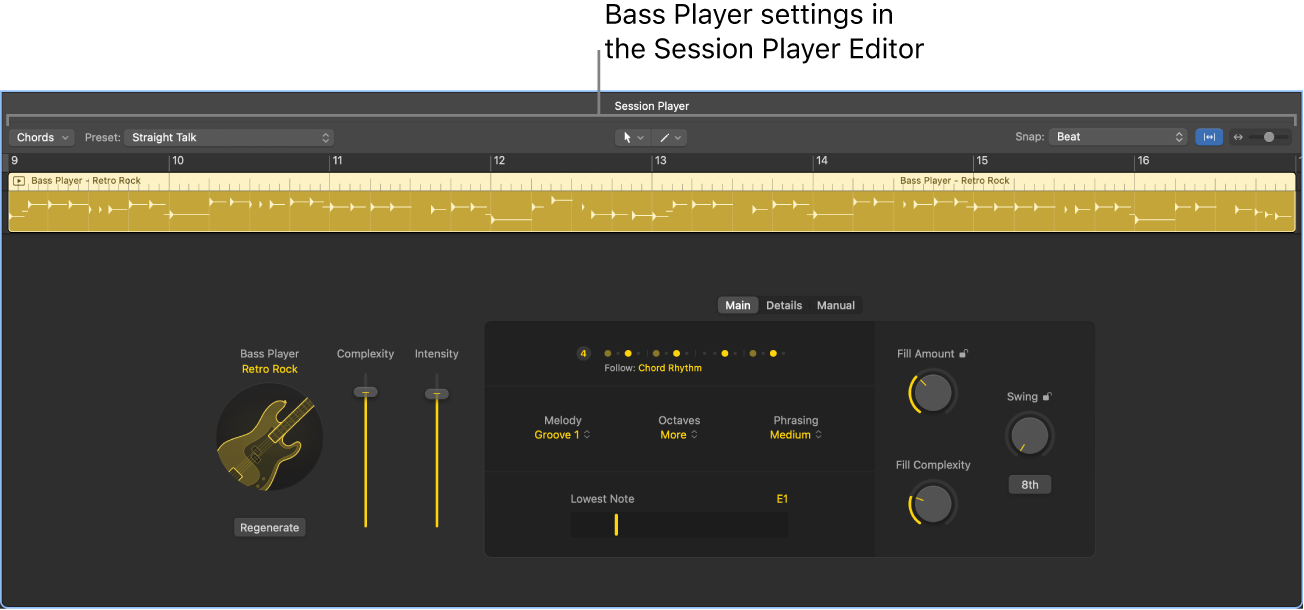Click bar 16 in the ruler
1304x610 pixels.
pyautogui.click(x=1143, y=160)
